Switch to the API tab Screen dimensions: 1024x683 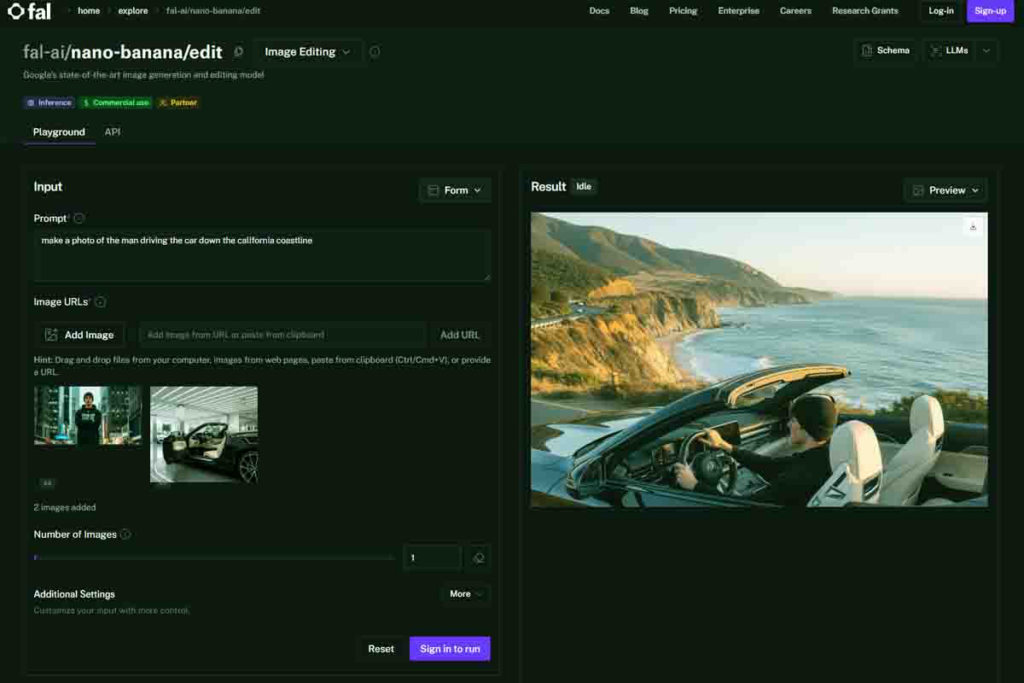[112, 132]
